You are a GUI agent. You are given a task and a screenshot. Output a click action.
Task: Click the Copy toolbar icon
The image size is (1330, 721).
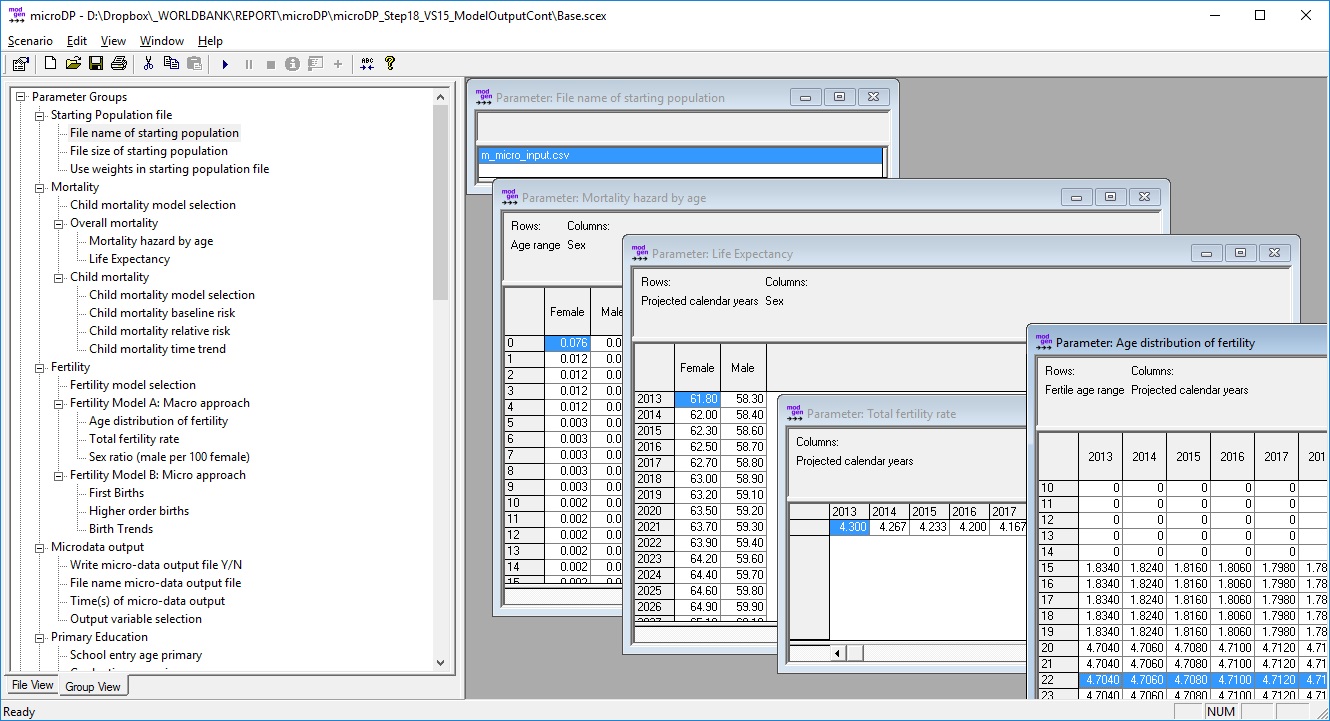click(x=171, y=64)
